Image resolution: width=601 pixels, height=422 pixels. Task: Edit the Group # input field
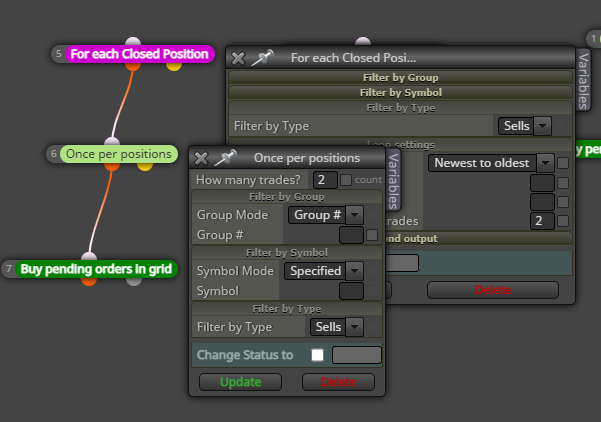(x=351, y=235)
